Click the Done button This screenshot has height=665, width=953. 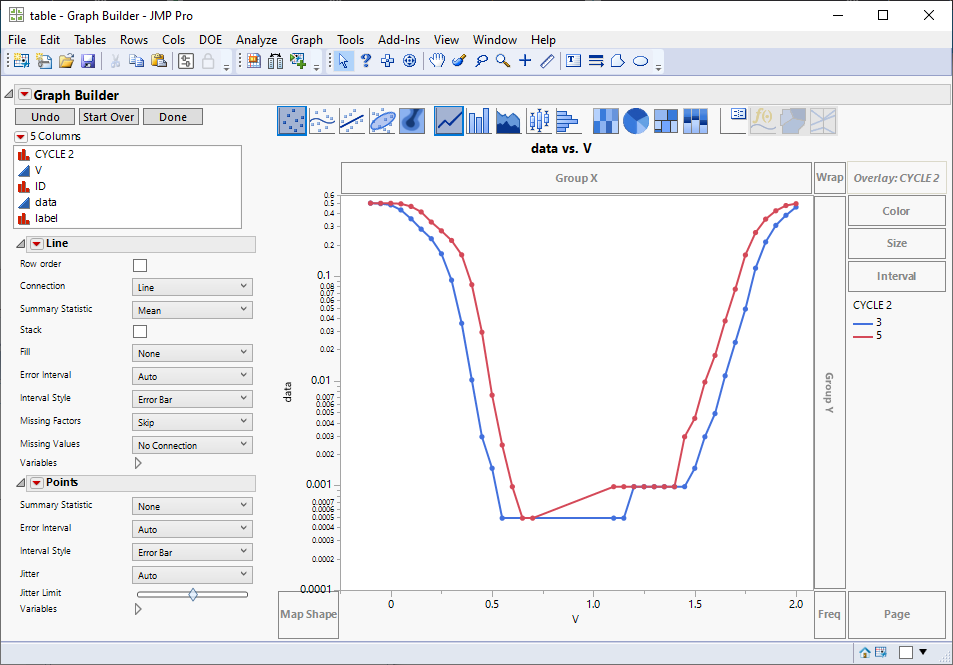tap(173, 117)
